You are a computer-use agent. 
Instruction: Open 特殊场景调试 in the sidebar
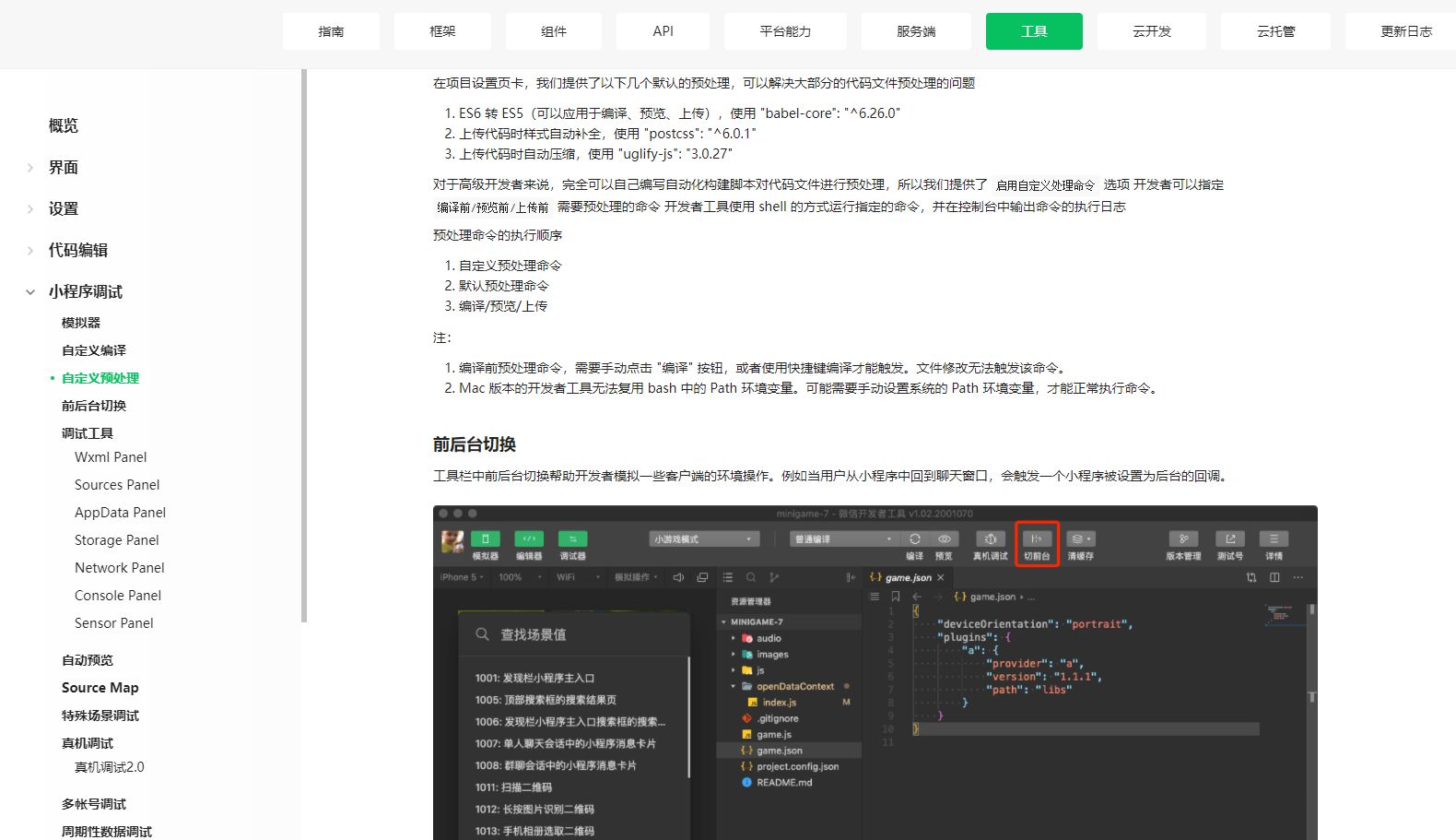click(x=100, y=716)
